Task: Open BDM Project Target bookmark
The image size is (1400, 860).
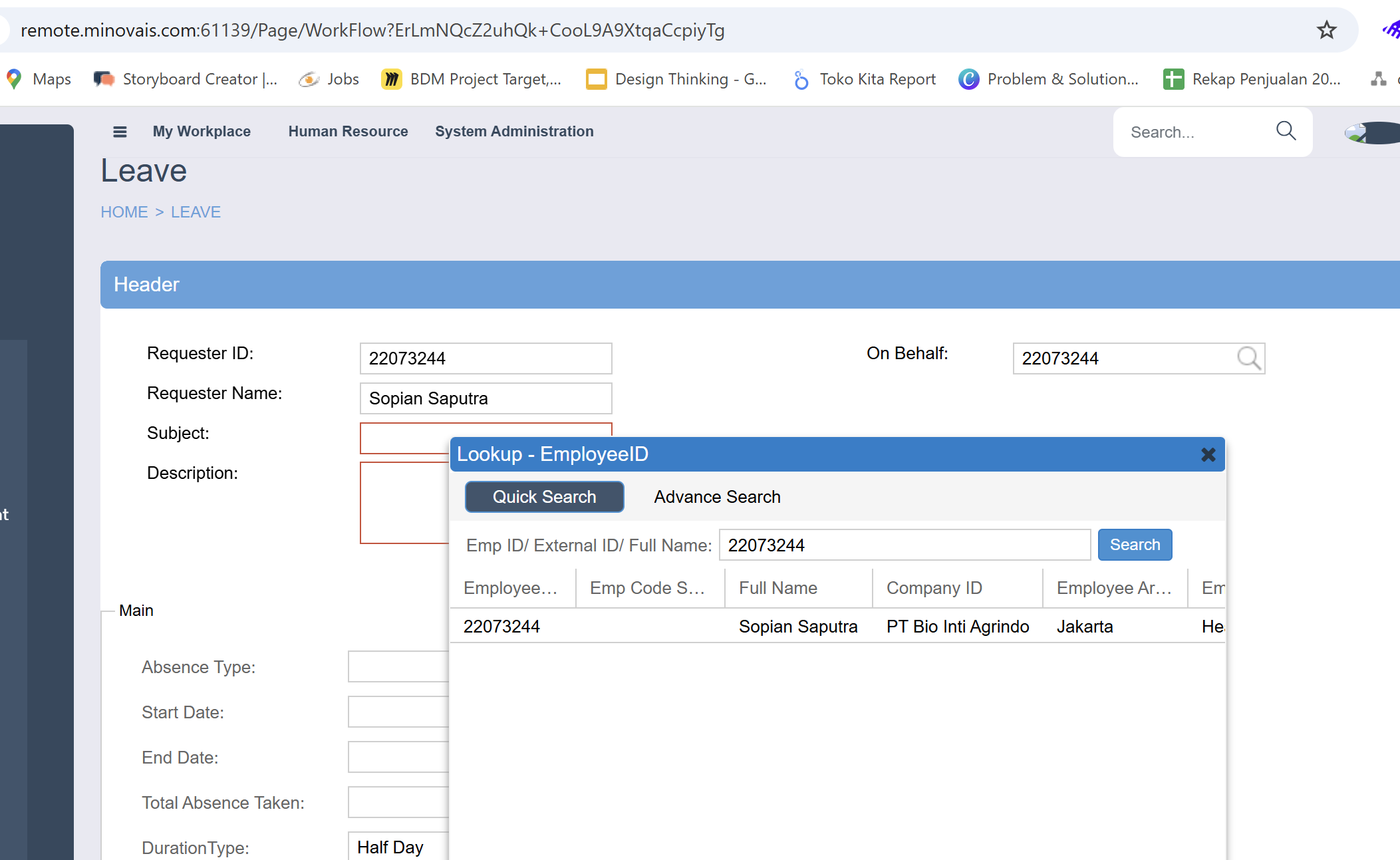Action: click(x=472, y=79)
